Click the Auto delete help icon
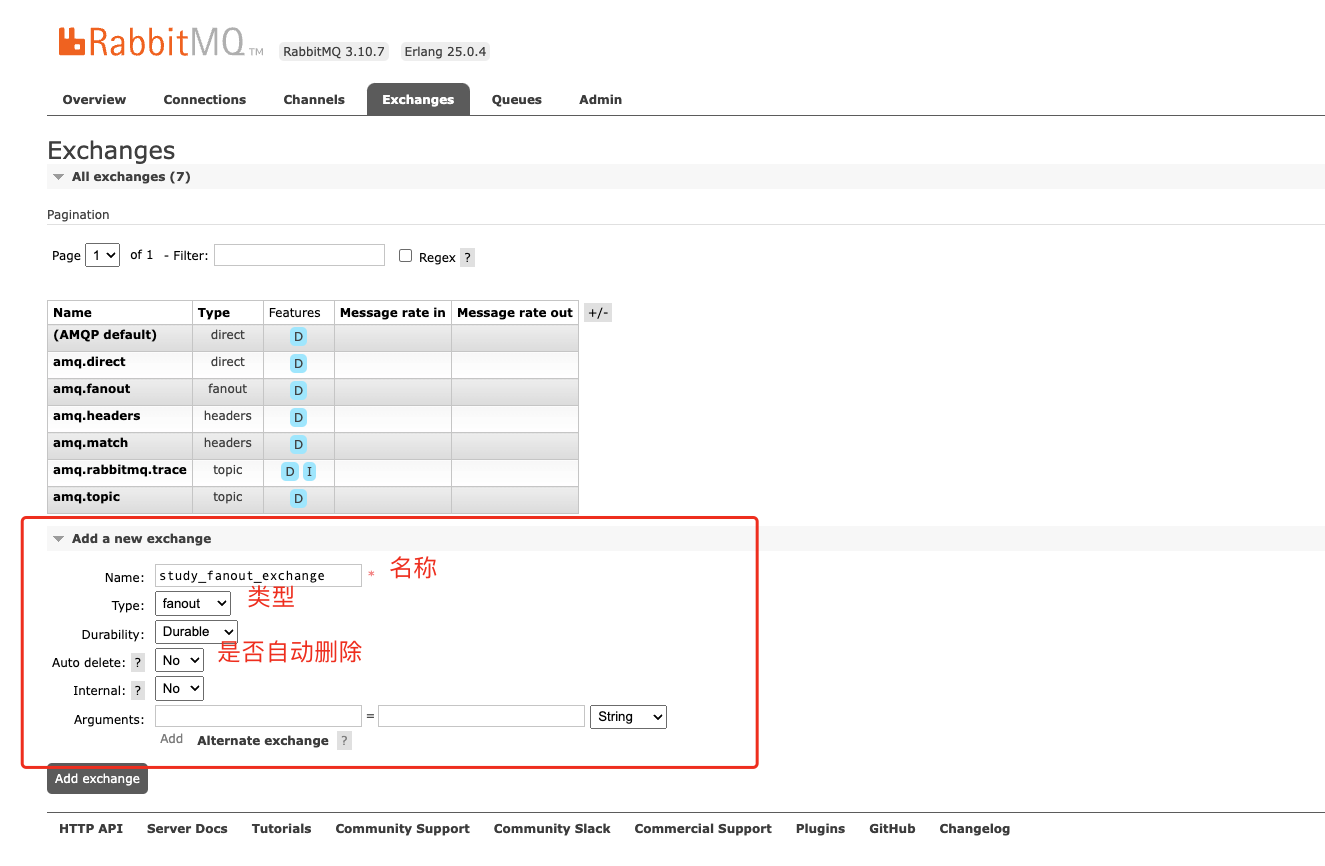 click(138, 662)
